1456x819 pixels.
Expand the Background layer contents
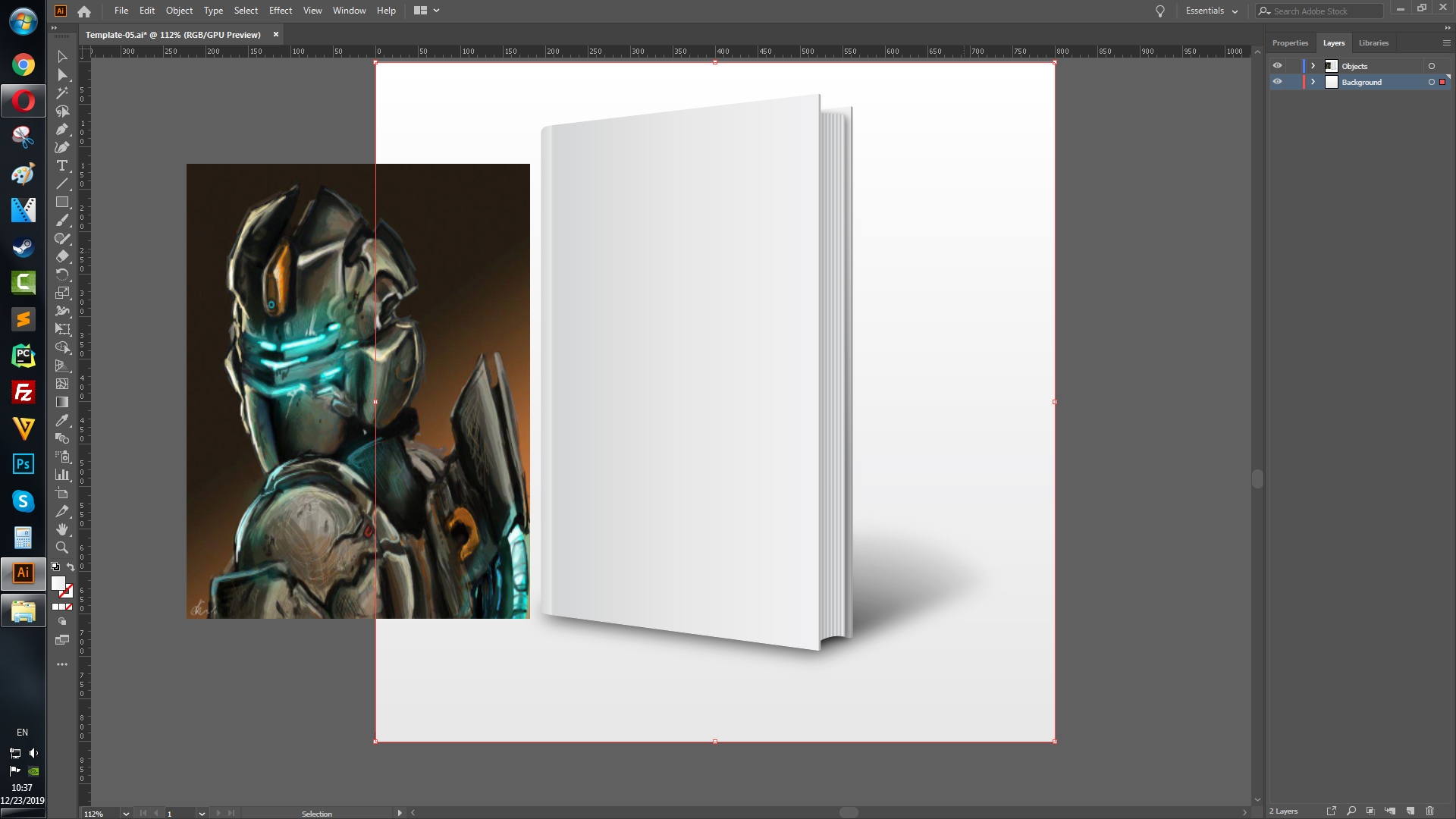pyautogui.click(x=1313, y=82)
